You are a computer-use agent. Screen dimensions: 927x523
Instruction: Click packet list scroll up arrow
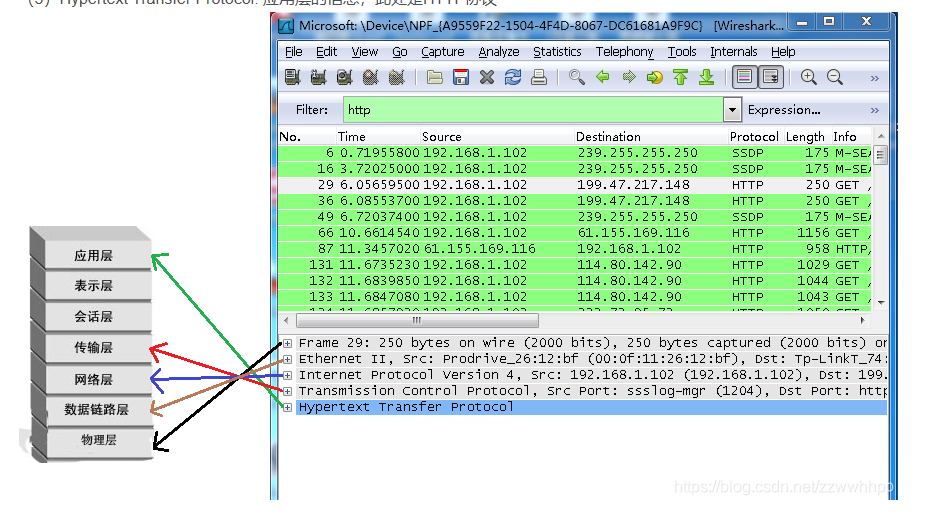point(881,137)
